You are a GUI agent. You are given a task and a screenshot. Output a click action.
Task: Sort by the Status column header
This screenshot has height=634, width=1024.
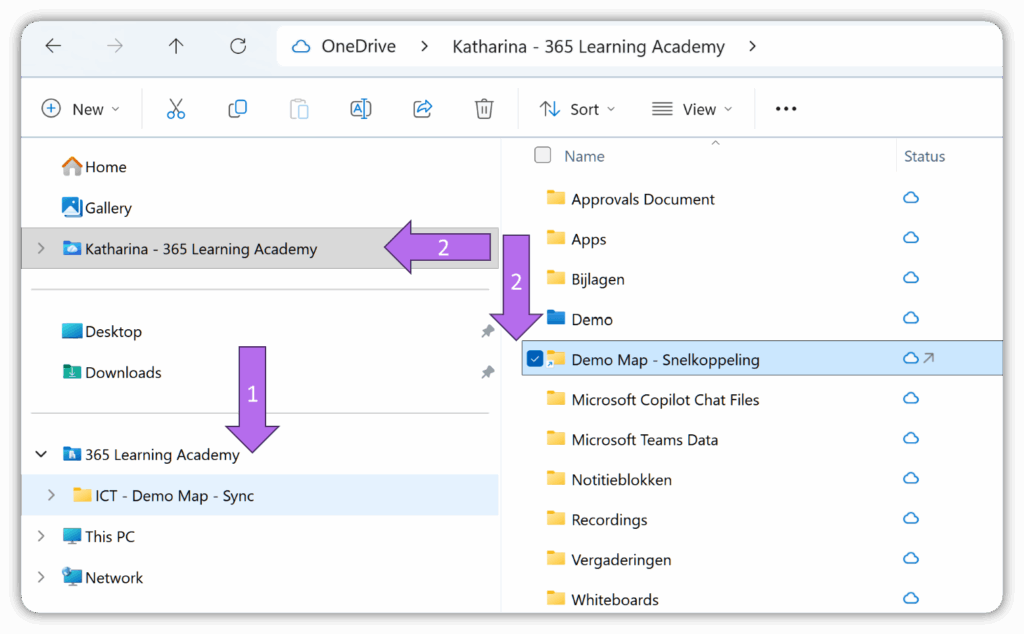click(924, 156)
